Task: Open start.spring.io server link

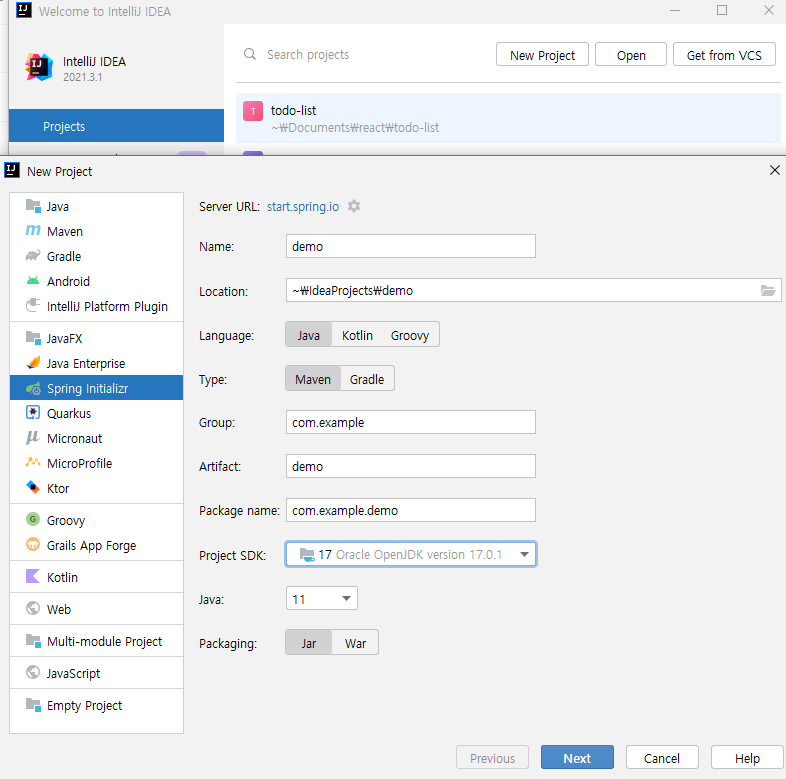Action: [x=303, y=207]
